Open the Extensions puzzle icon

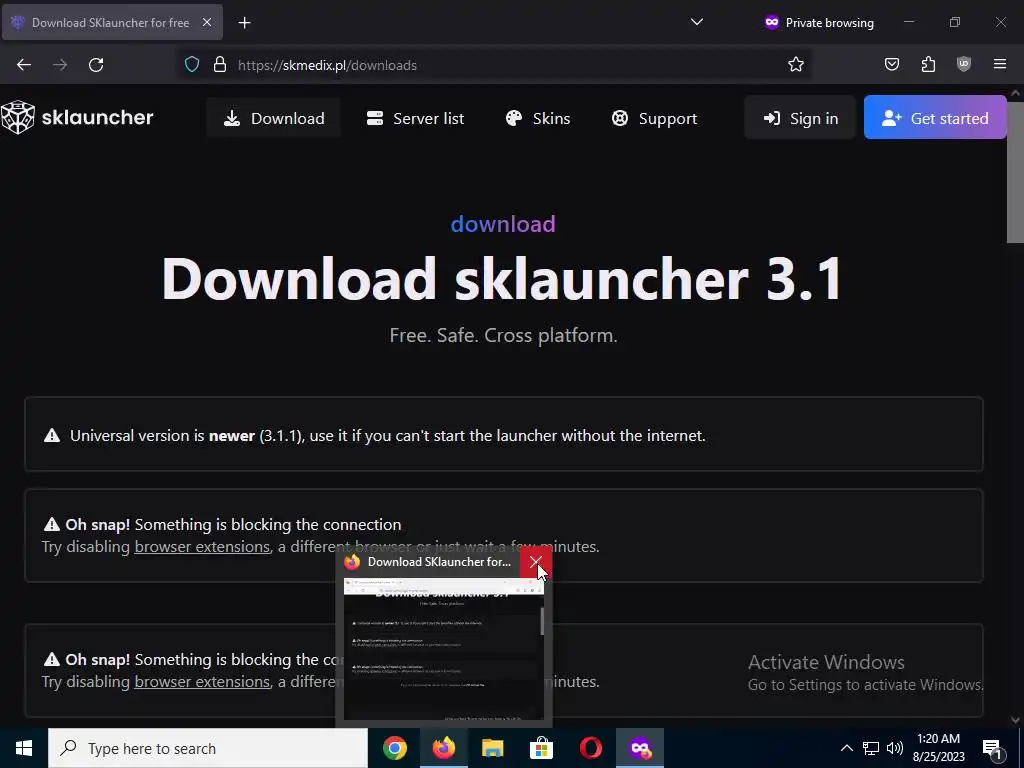(928, 64)
